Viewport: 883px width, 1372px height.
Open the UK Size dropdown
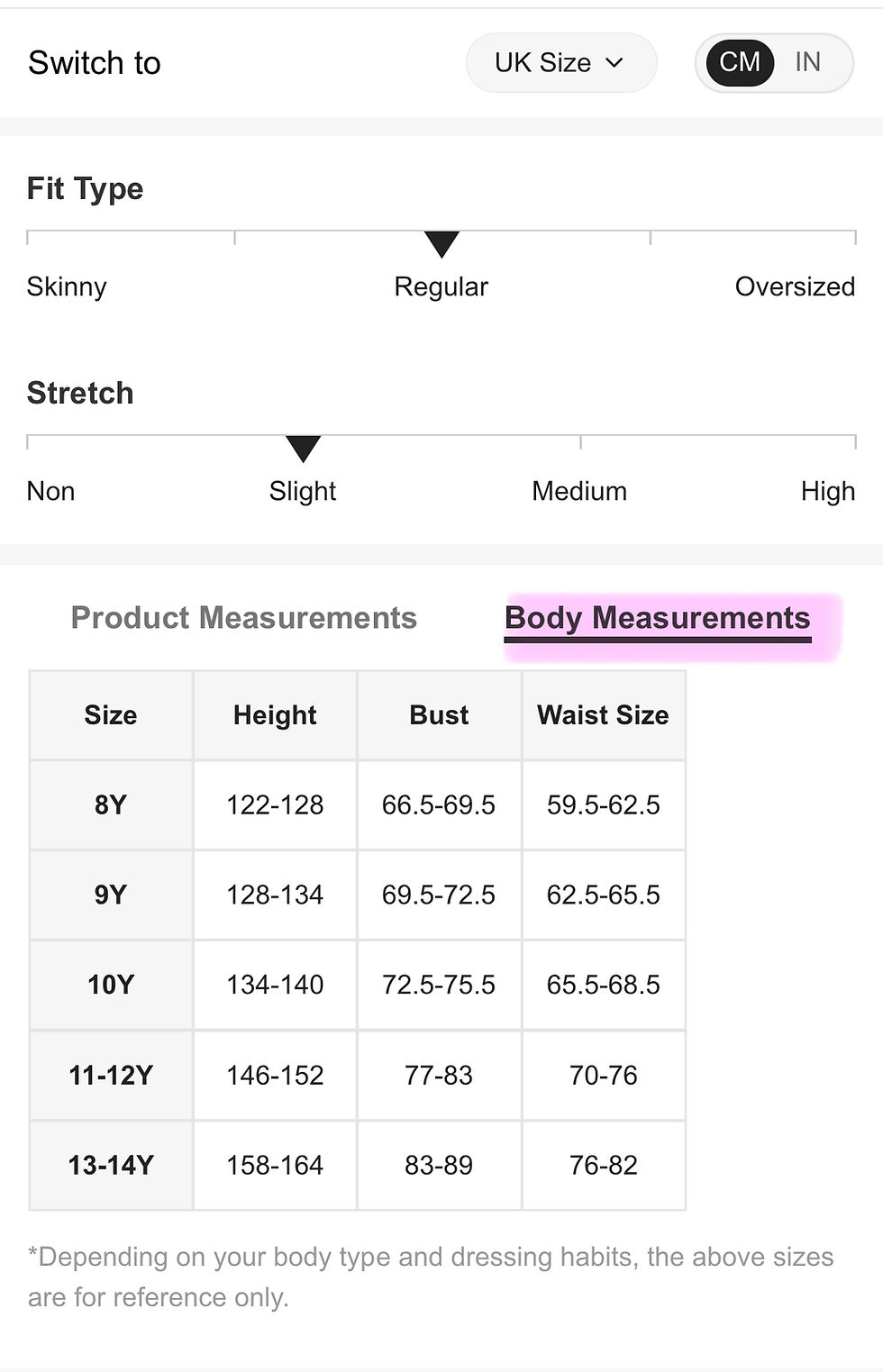click(x=560, y=63)
